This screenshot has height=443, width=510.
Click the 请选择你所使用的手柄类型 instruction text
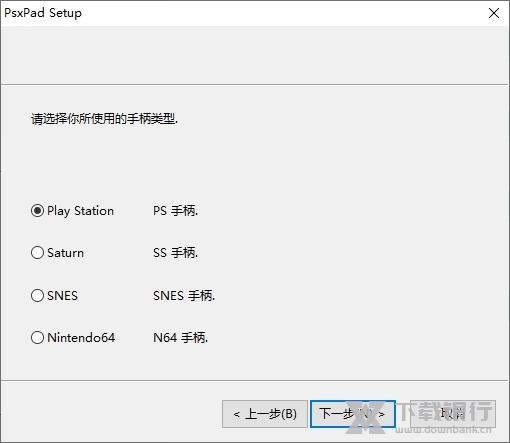pyautogui.click(x=104, y=119)
